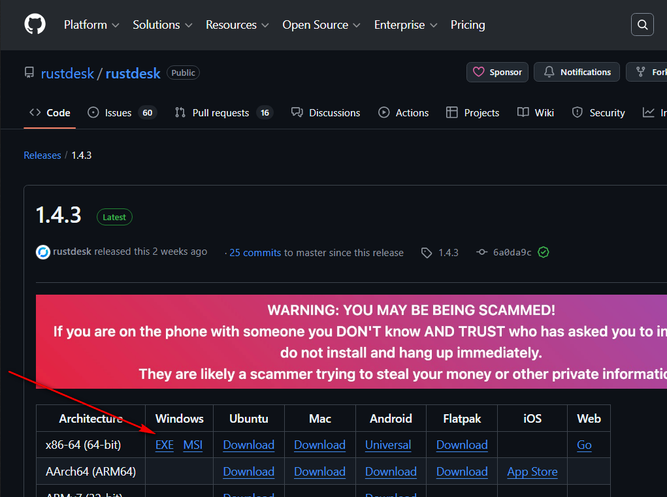Click the Windows column header
667x497 pixels.
[179, 419]
